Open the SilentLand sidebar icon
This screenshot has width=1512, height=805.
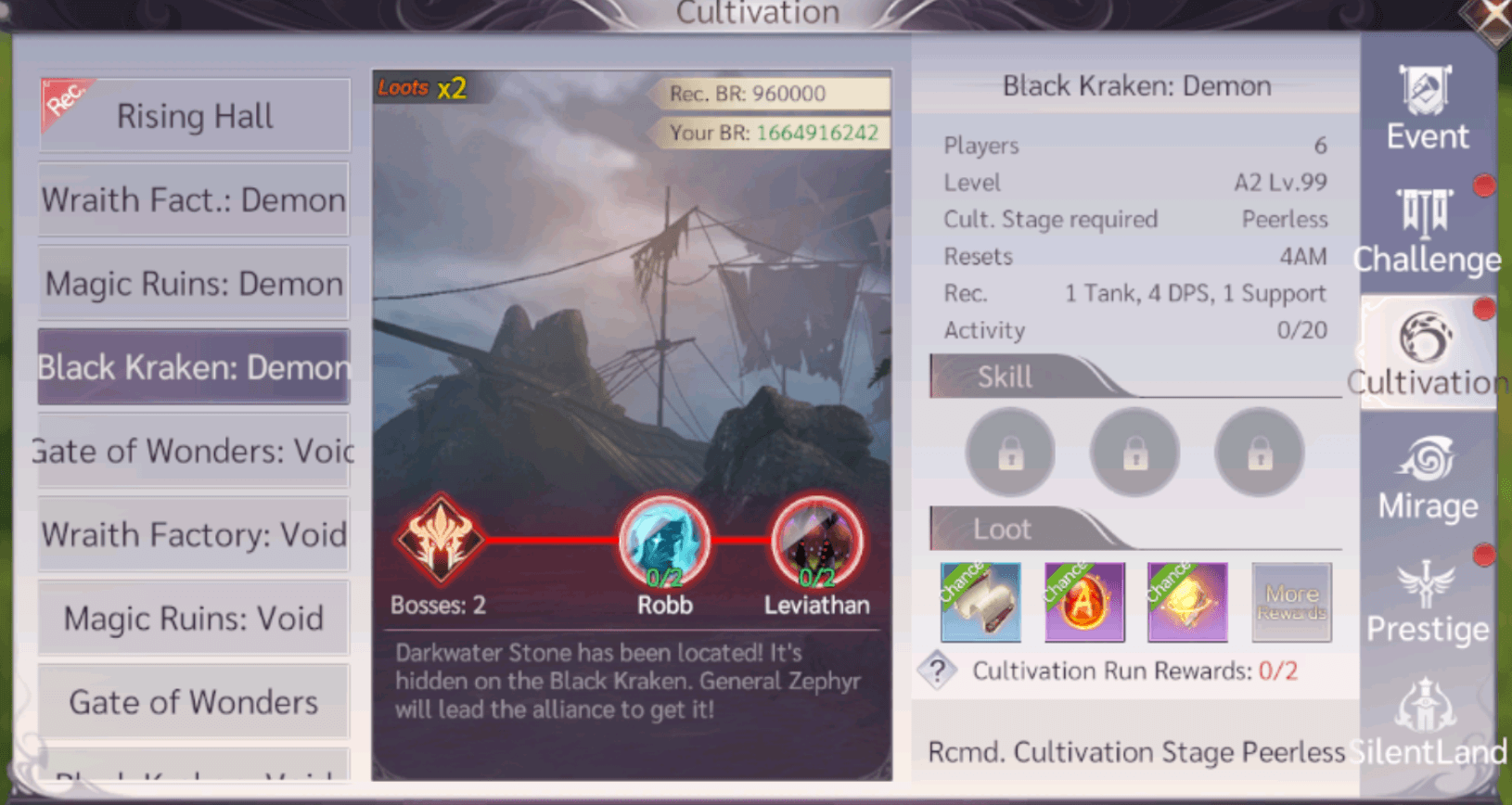point(1427,723)
